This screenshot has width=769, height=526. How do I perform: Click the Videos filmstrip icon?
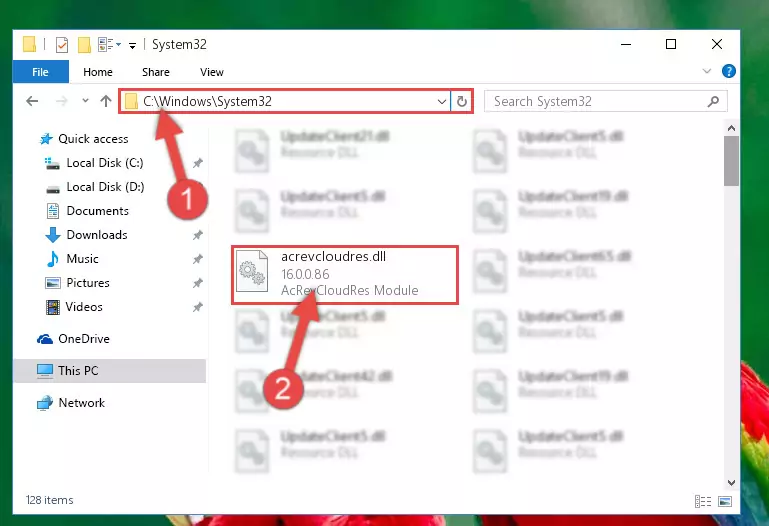point(52,307)
